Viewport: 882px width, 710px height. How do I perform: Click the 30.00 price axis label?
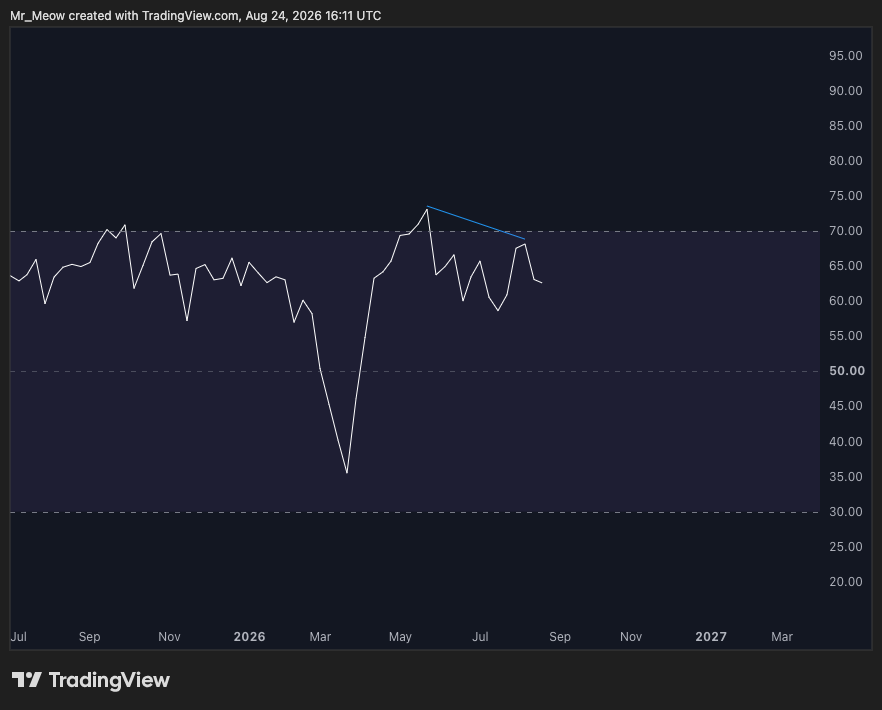pos(845,511)
